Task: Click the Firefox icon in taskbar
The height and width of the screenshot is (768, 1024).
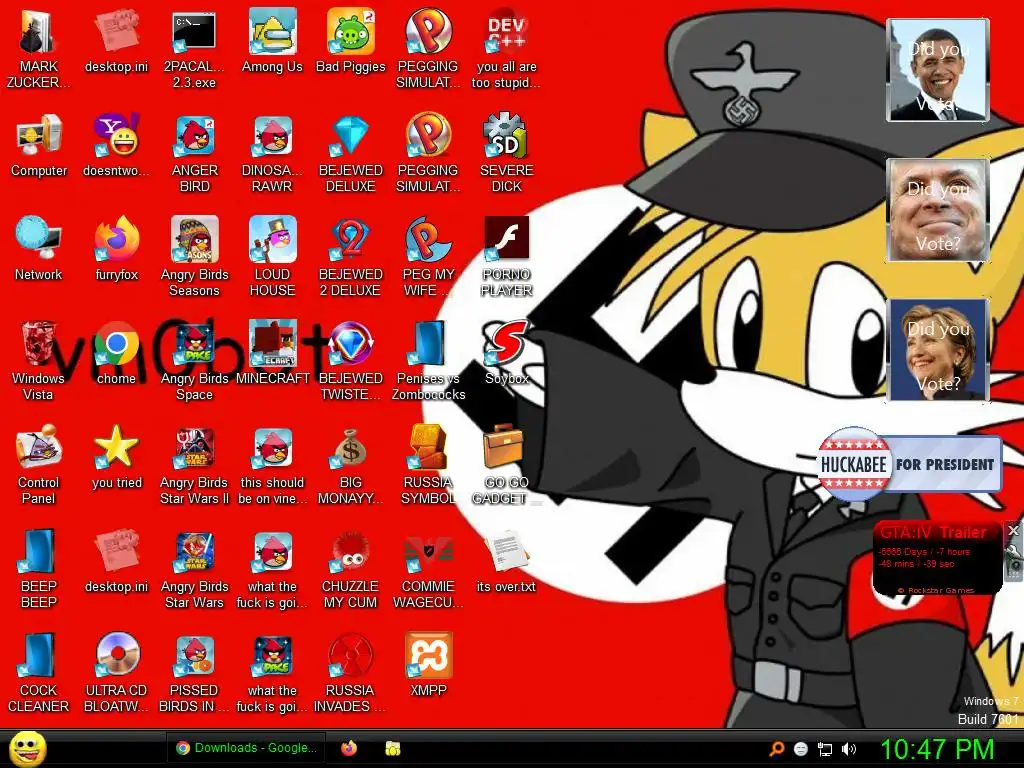Action: (349, 748)
